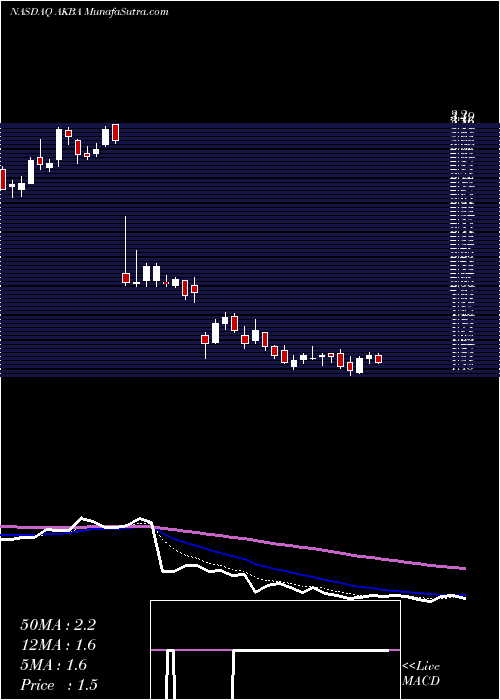Select the 12MA : 1.6 label
The width and height of the screenshot is (500, 700).
click(58, 645)
